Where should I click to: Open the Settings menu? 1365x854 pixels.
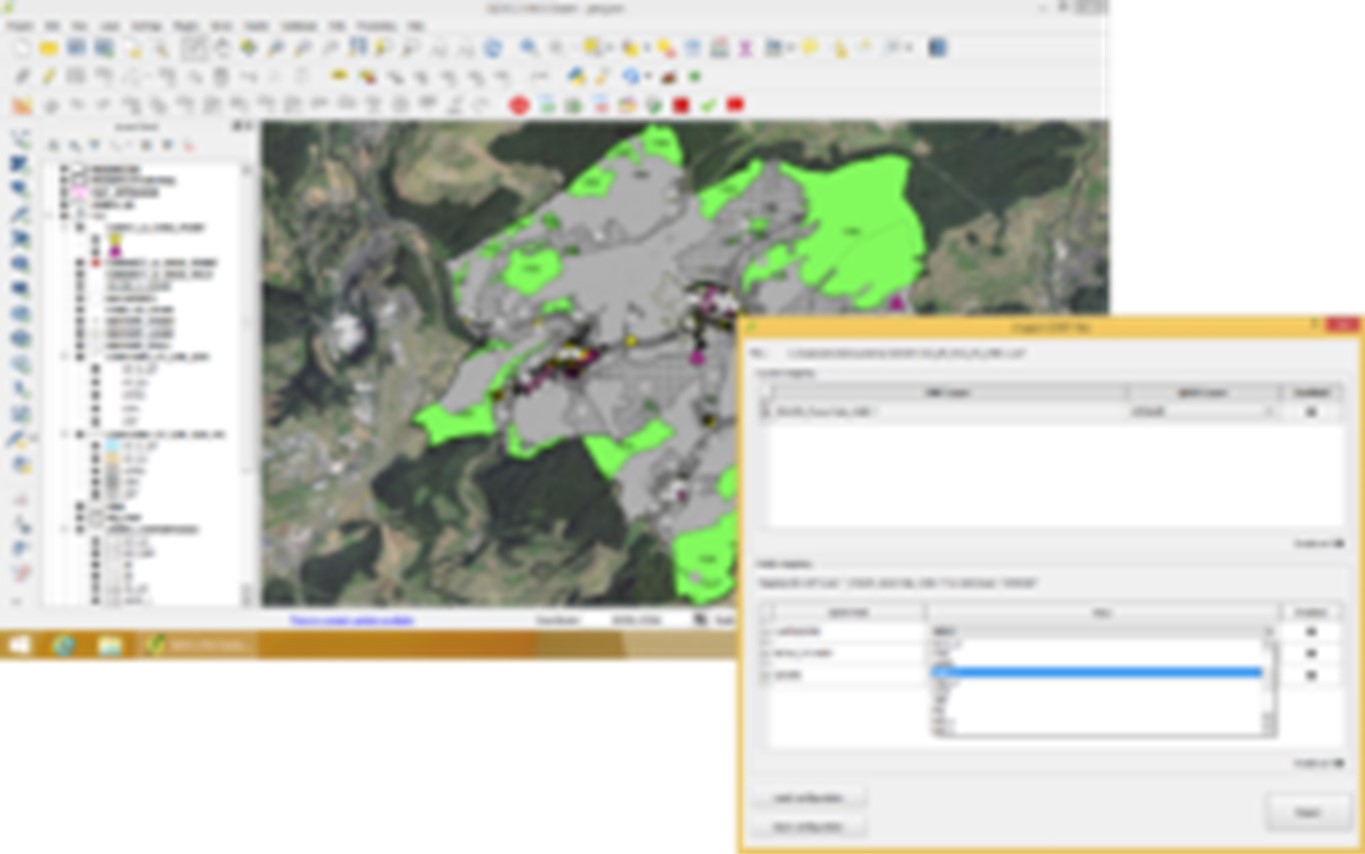click(x=145, y=25)
